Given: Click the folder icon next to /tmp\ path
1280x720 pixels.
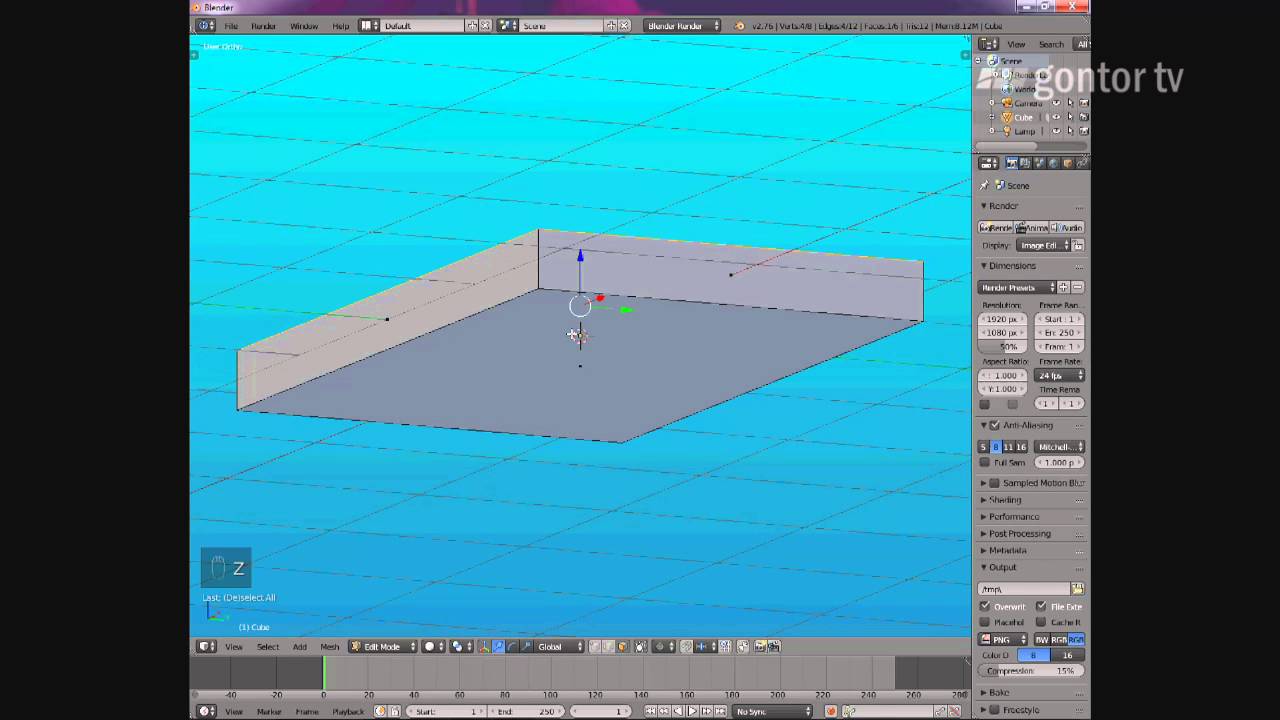Looking at the screenshot, I should pos(1077,589).
